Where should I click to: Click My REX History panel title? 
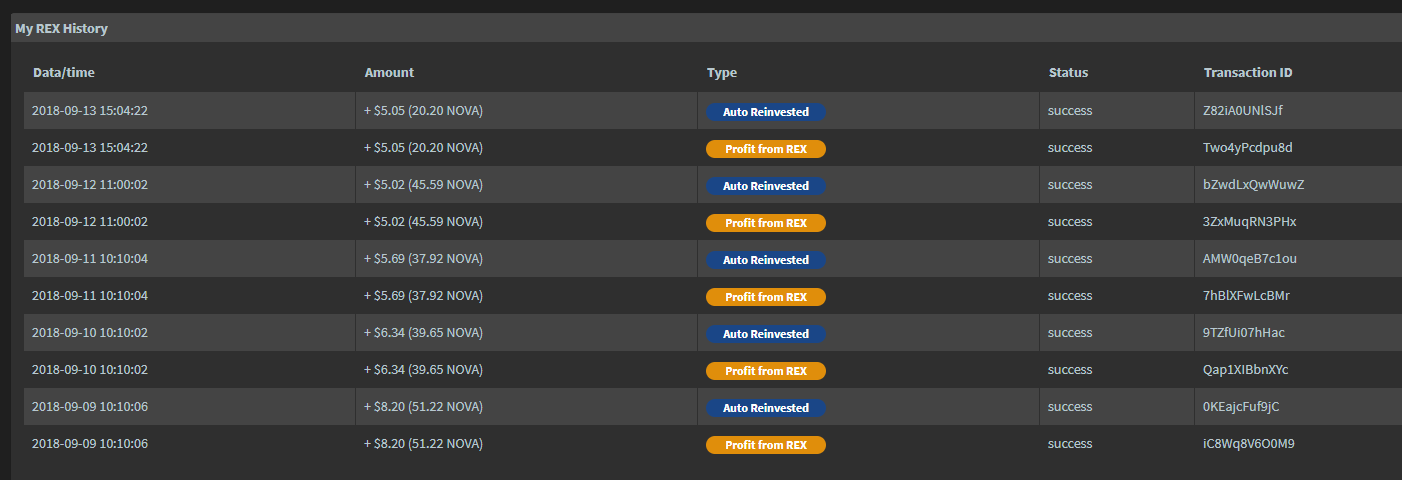[x=61, y=29]
